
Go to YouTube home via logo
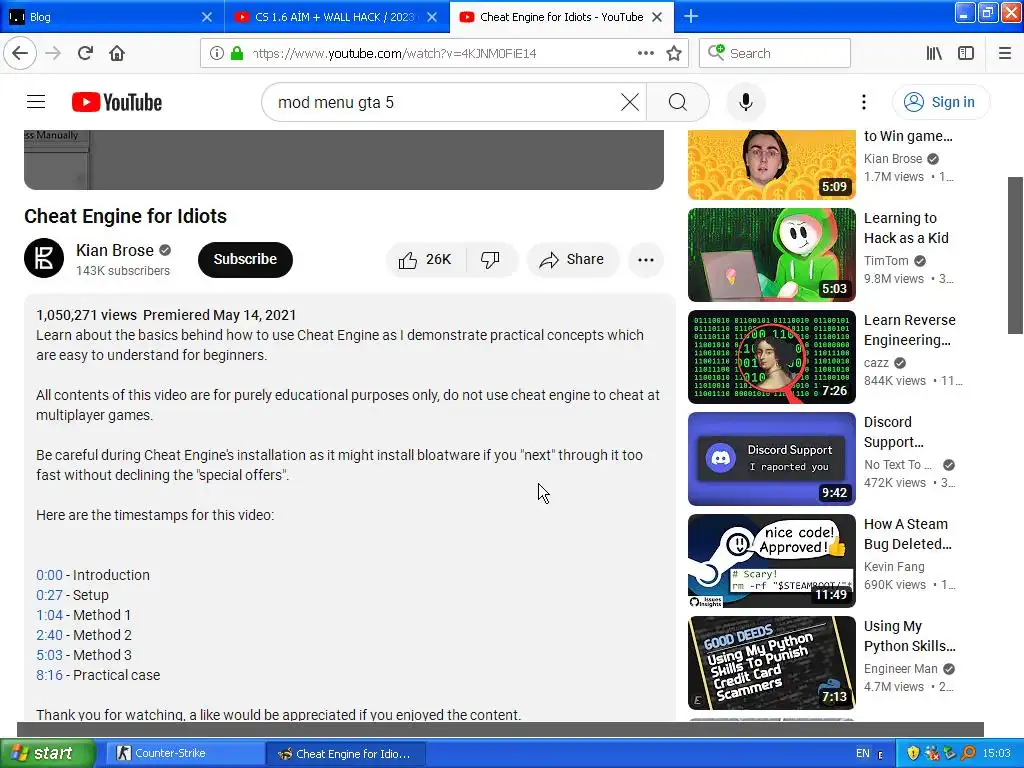(117, 102)
